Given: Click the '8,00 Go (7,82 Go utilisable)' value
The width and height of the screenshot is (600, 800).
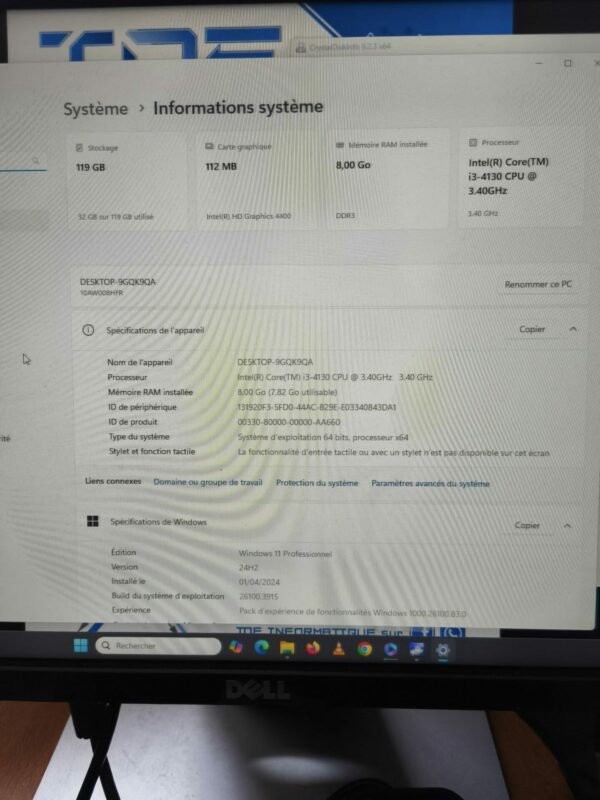Looking at the screenshot, I should tap(287, 392).
